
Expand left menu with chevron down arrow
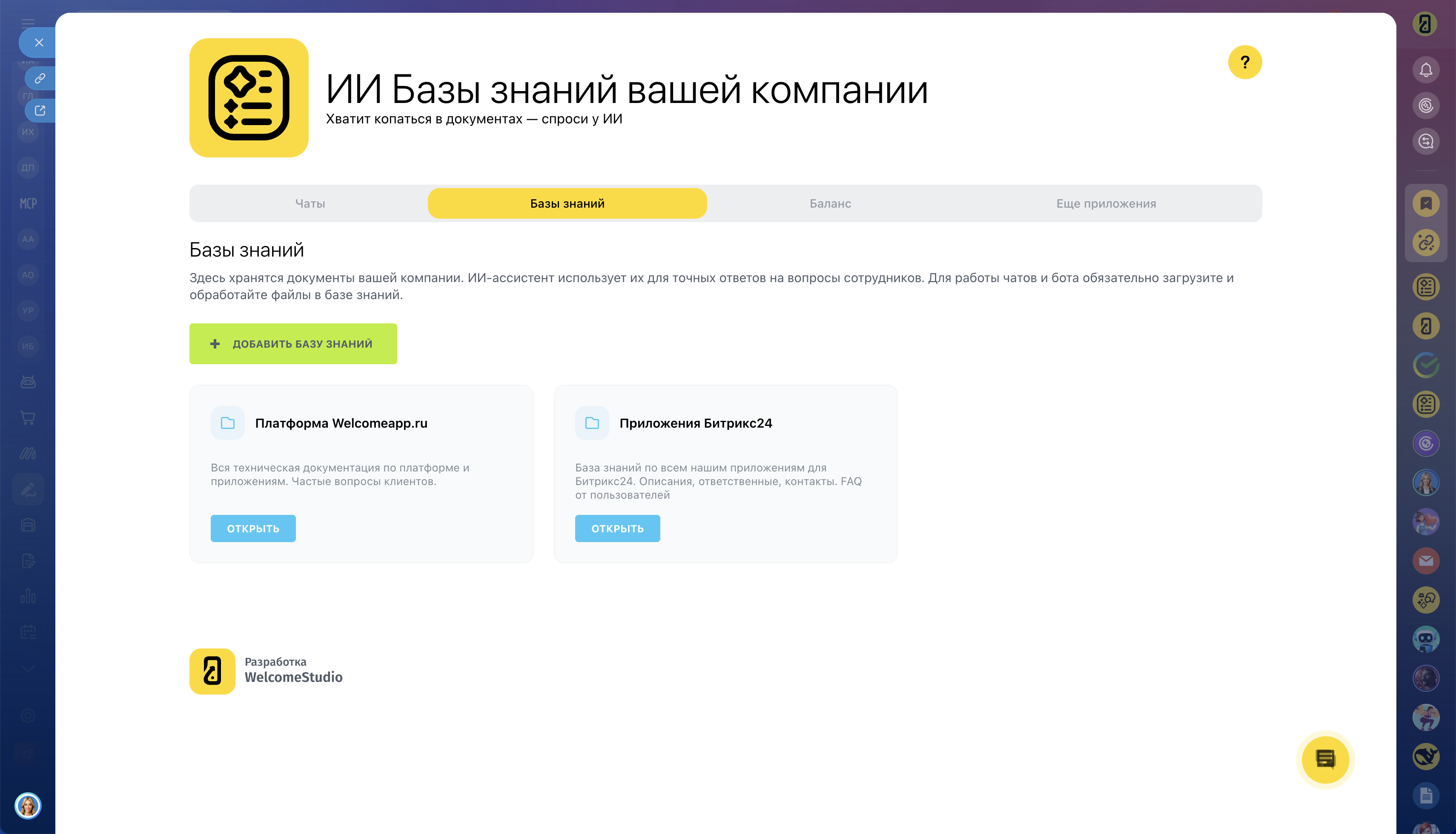[x=28, y=668]
